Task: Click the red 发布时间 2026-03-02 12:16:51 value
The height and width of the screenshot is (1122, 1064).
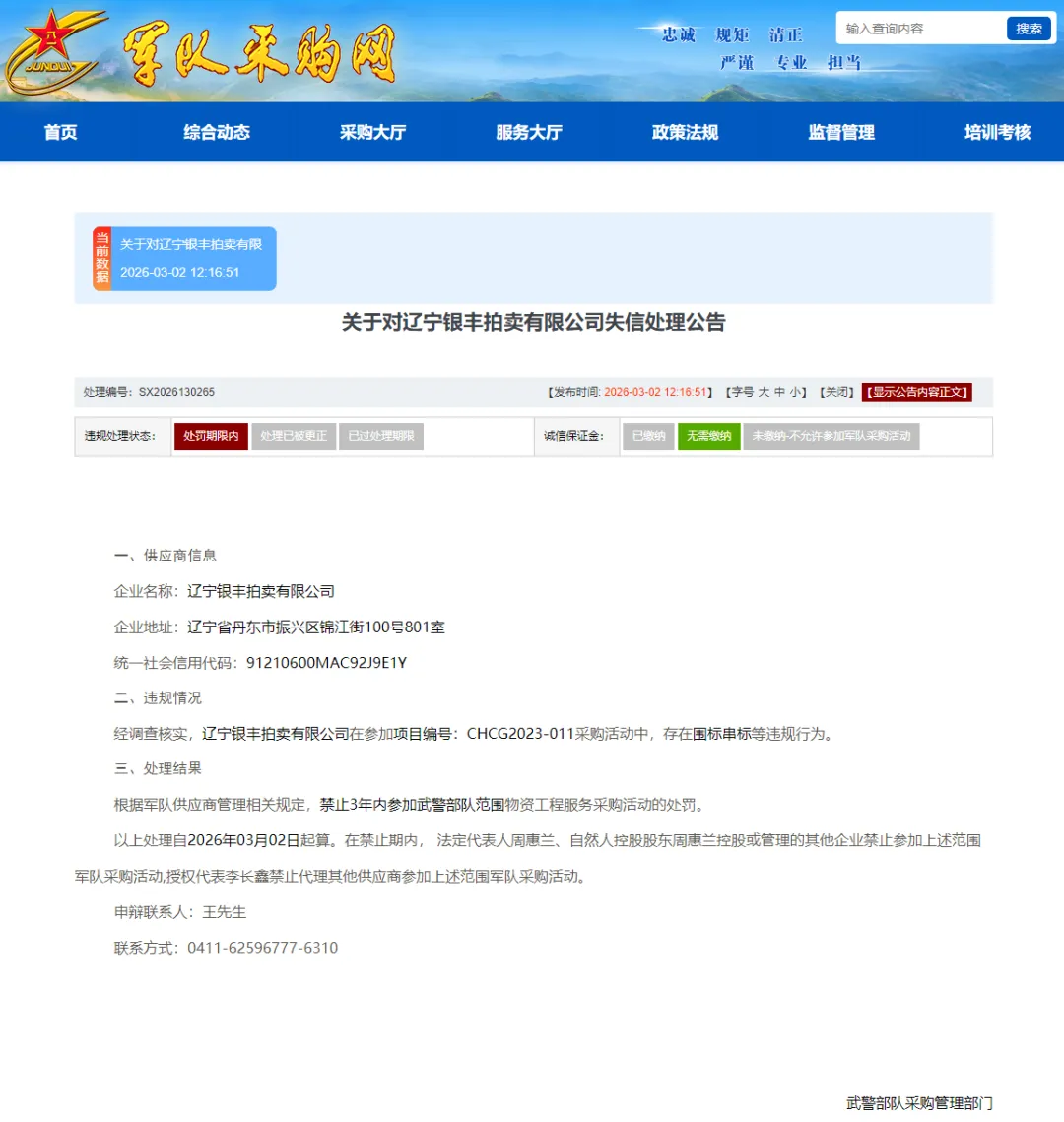Action: pos(655,392)
